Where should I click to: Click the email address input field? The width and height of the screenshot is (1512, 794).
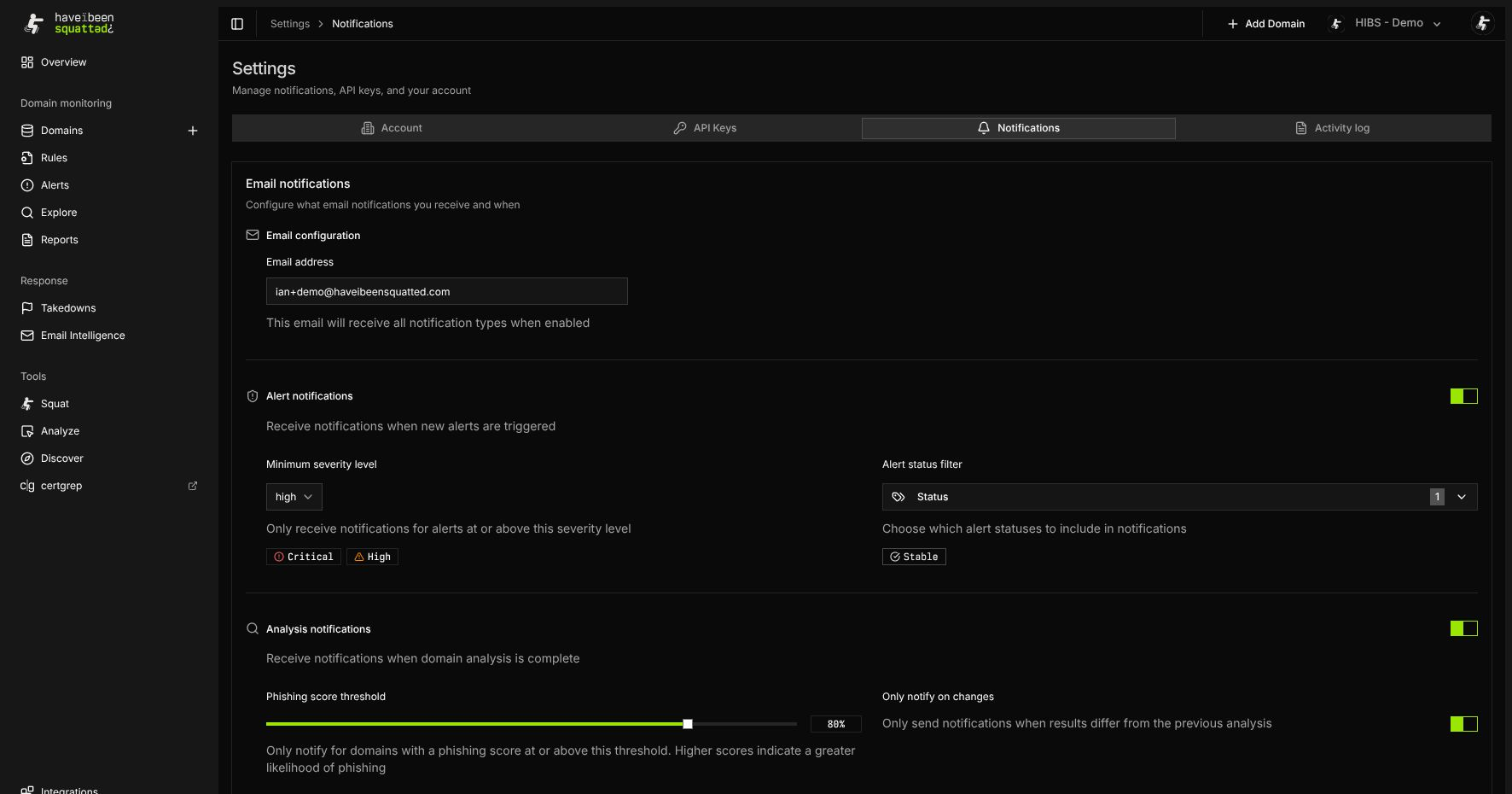447,291
